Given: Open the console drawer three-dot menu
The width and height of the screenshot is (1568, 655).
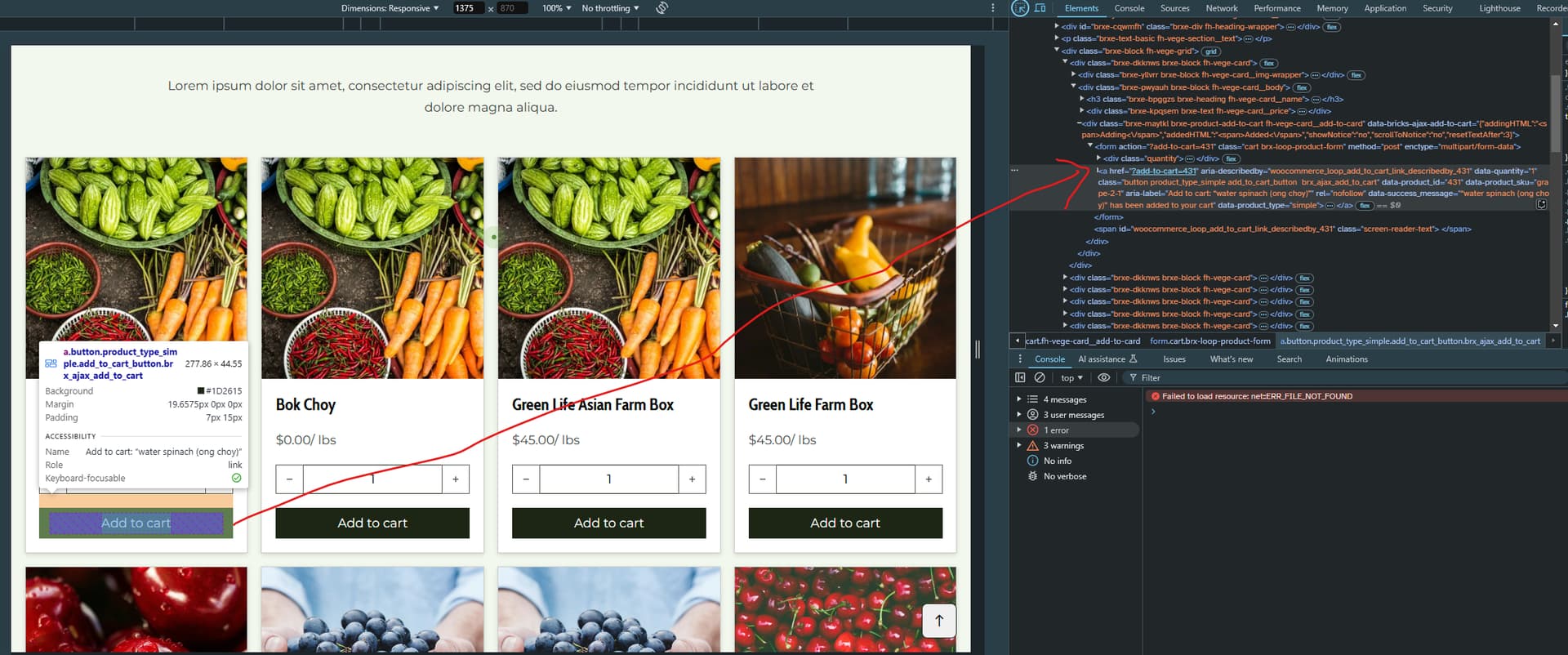Looking at the screenshot, I should point(1019,359).
